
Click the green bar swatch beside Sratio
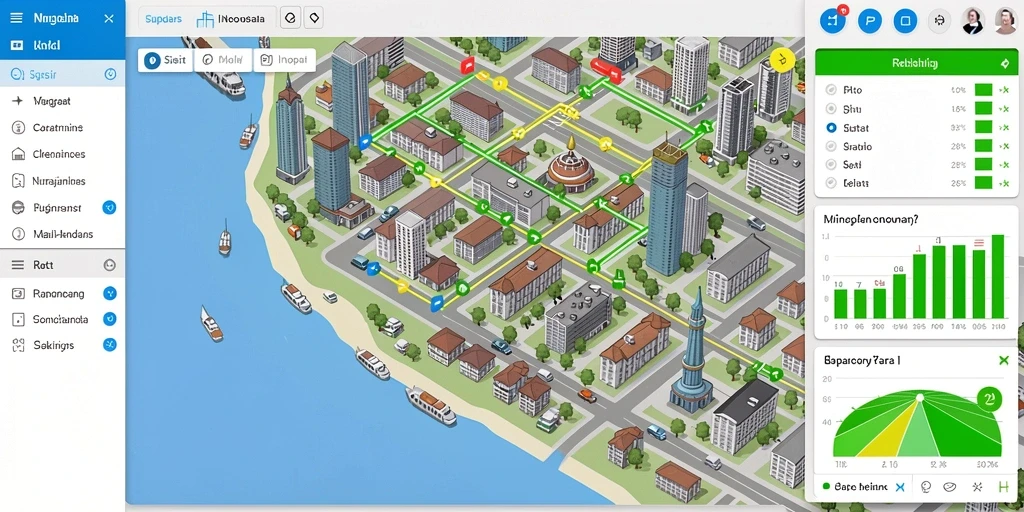(x=983, y=147)
